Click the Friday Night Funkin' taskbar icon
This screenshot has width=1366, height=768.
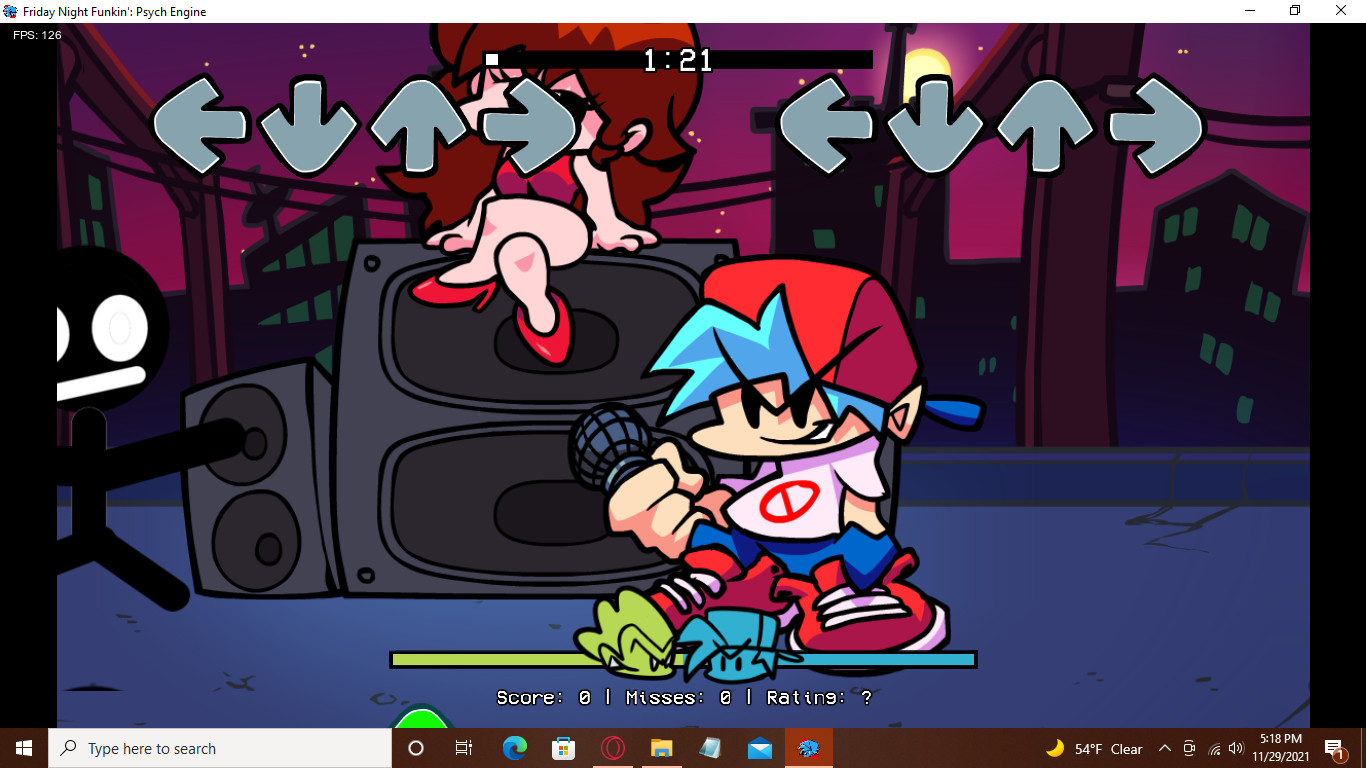click(808, 748)
